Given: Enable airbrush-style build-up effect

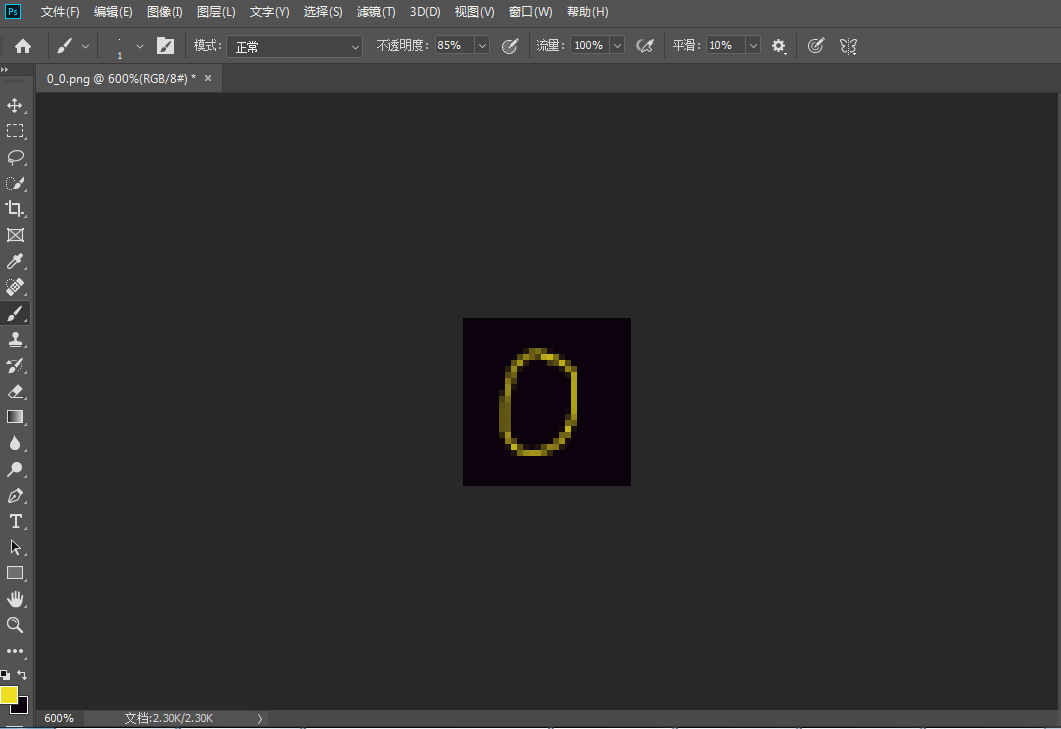Looking at the screenshot, I should [x=645, y=46].
